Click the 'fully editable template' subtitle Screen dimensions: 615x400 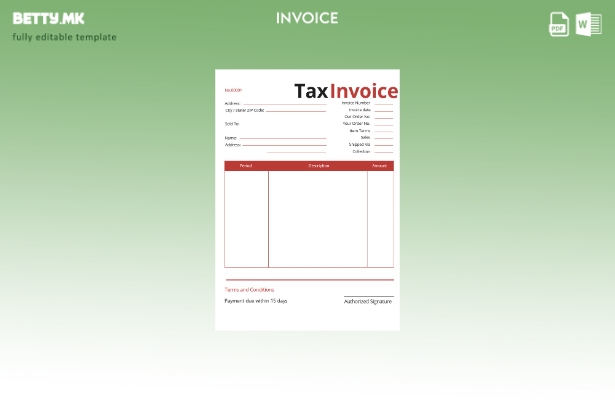click(64, 38)
